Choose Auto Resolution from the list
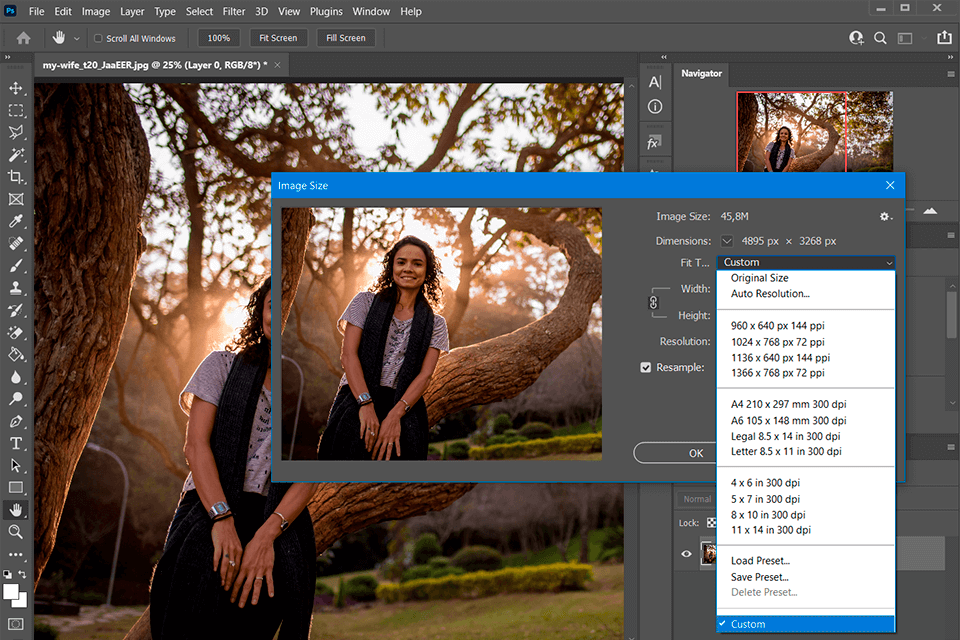 [806, 294]
